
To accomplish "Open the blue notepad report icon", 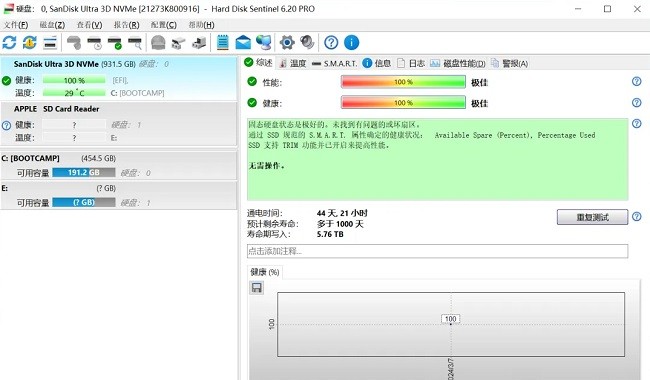I will [223, 42].
